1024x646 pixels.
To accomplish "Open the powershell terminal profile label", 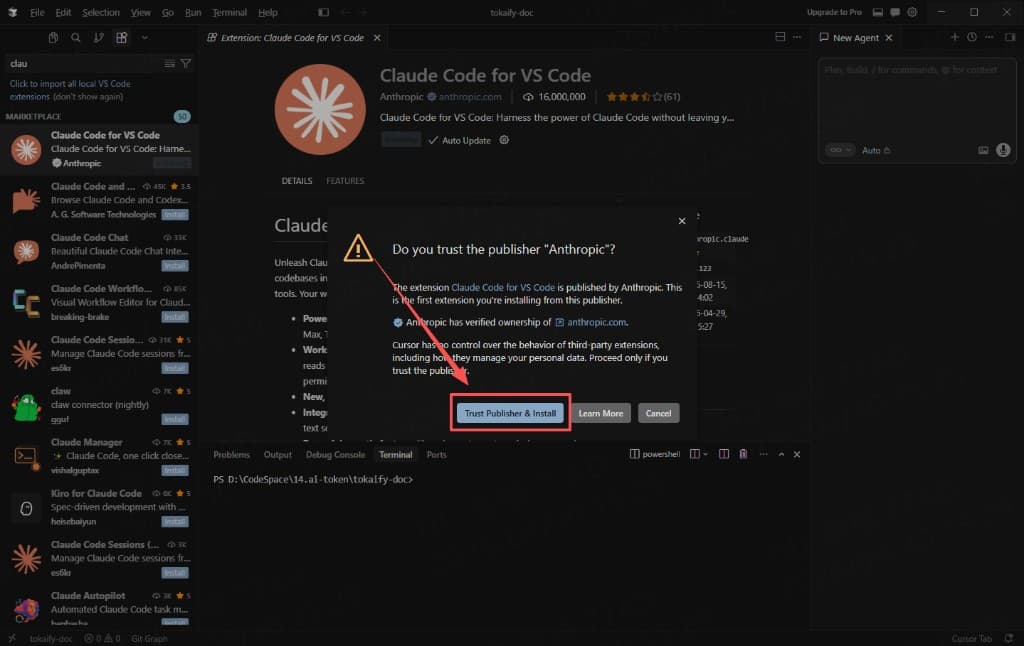I will click(655, 454).
